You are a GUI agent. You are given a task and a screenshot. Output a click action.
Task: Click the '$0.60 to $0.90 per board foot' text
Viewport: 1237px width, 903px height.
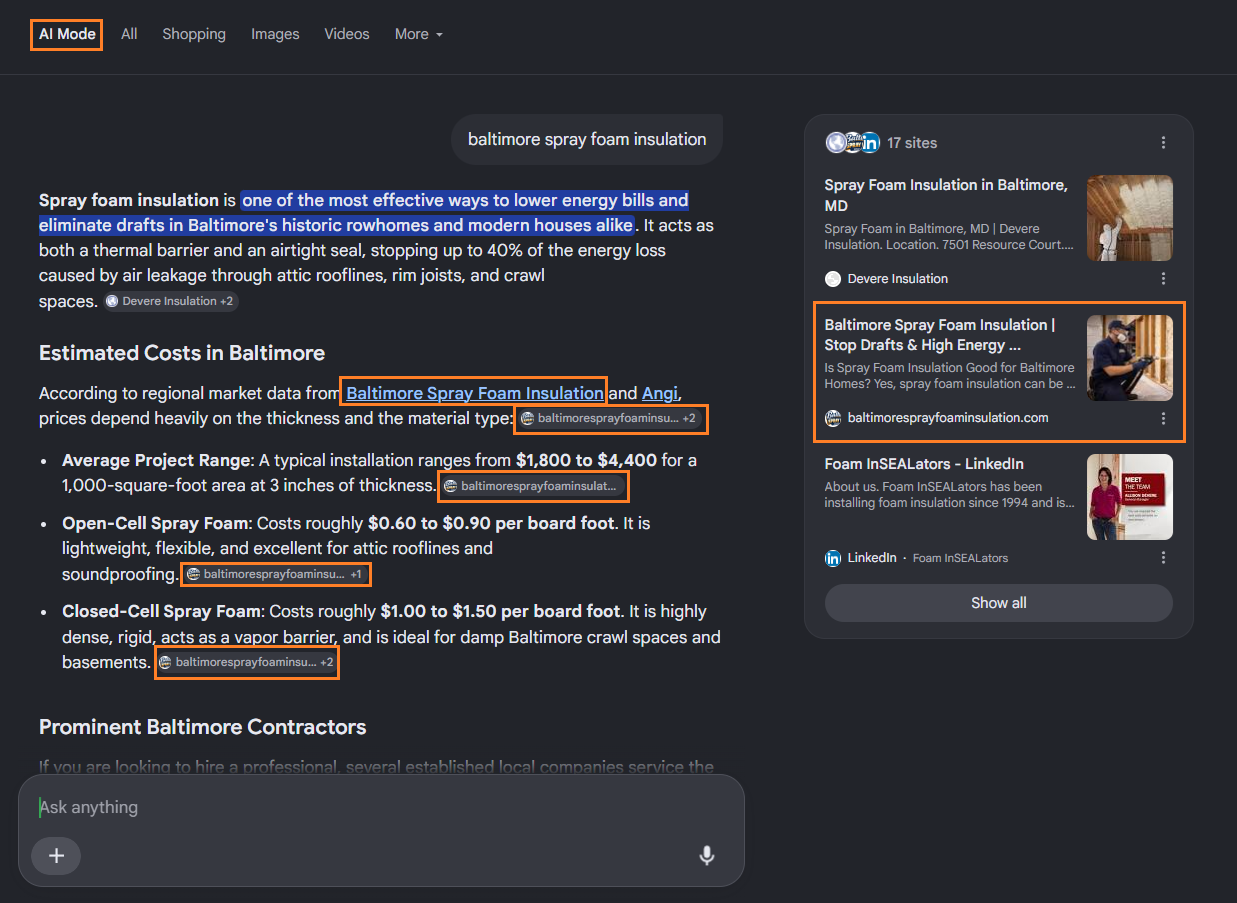tap(491, 523)
